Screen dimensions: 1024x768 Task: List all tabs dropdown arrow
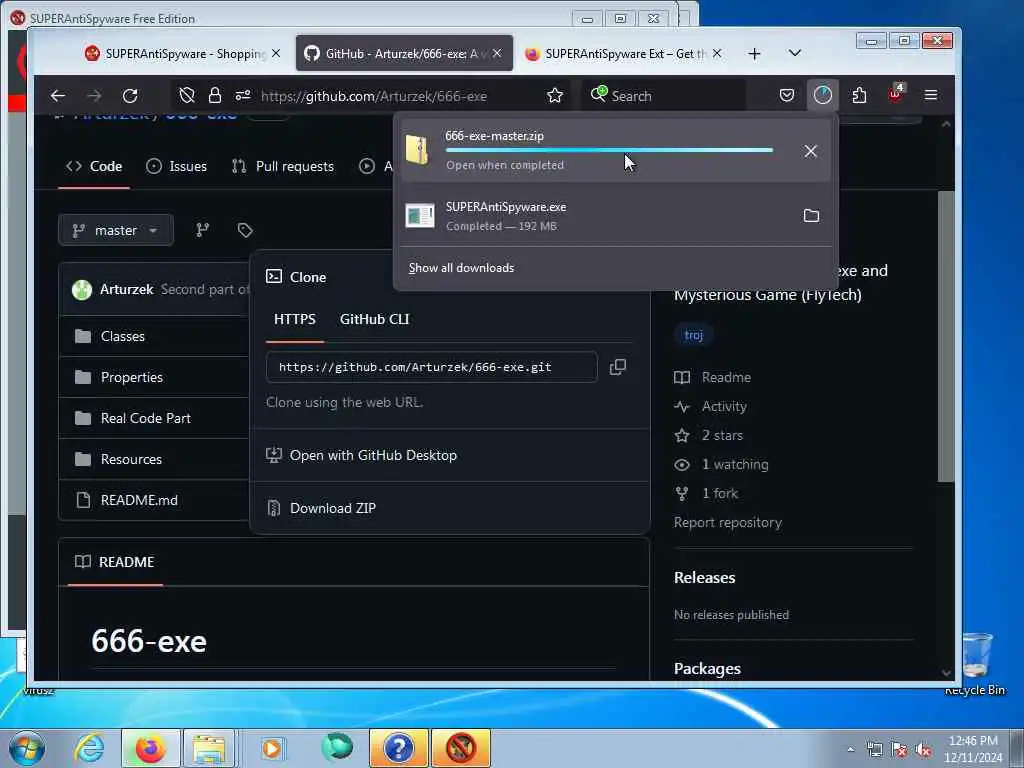795,53
